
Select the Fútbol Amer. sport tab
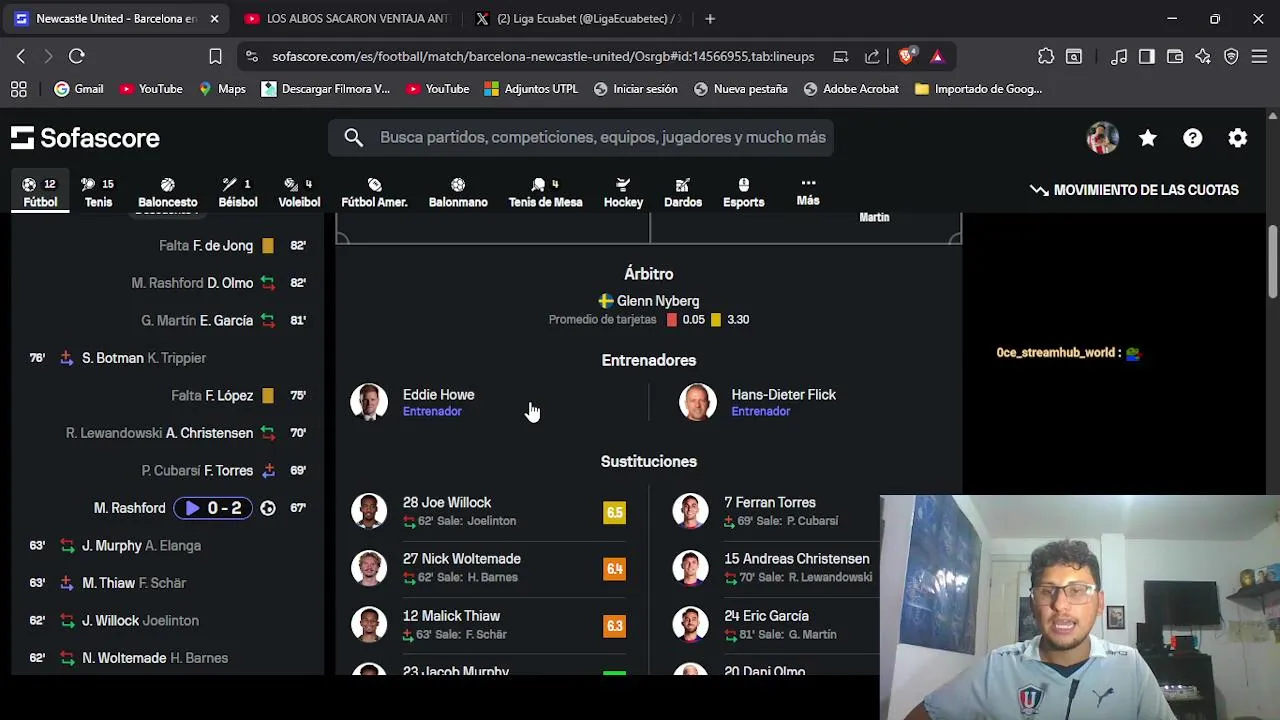(374, 193)
